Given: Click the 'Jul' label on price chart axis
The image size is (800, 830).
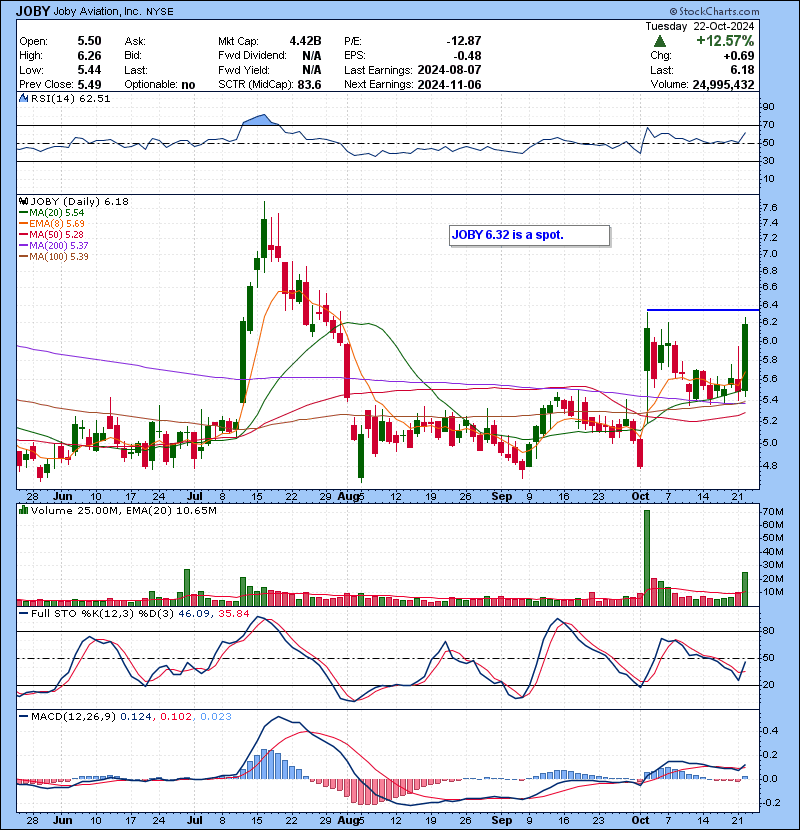Looking at the screenshot, I should (195, 497).
